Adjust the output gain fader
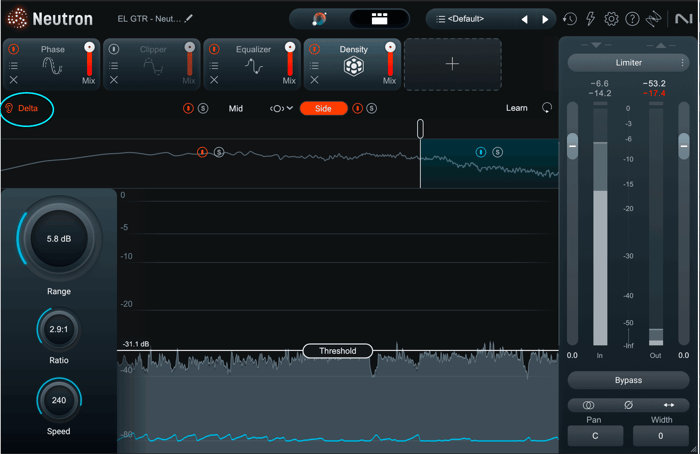 pos(684,146)
